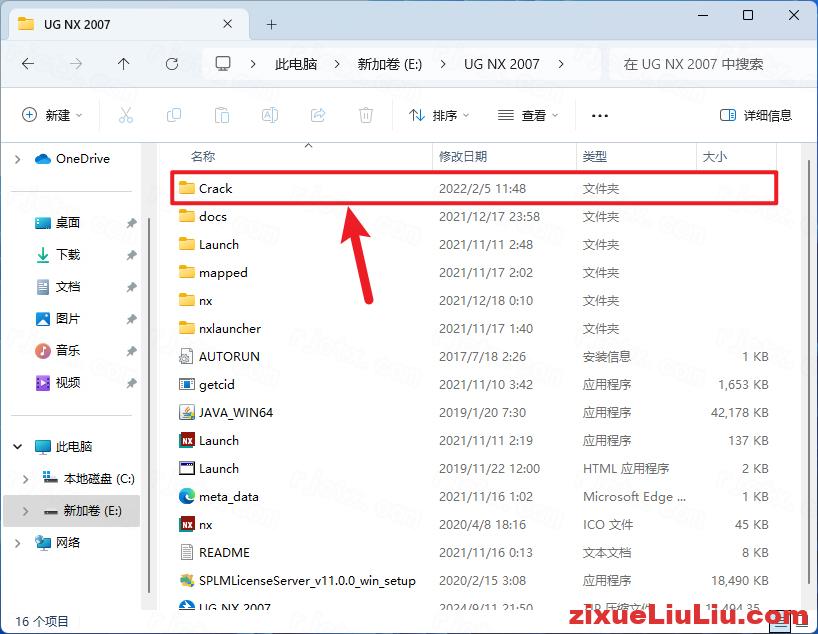The height and width of the screenshot is (634, 818).
Task: Click the Copy icon in toolbar
Action: tap(174, 115)
